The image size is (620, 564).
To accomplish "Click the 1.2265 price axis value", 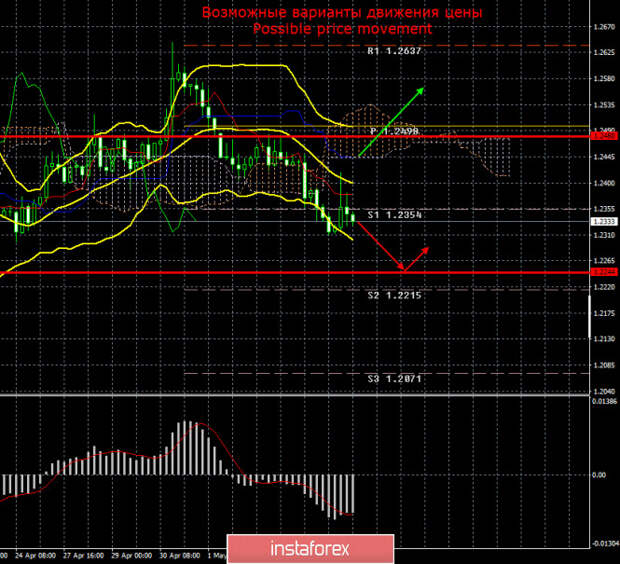I will 605,261.
